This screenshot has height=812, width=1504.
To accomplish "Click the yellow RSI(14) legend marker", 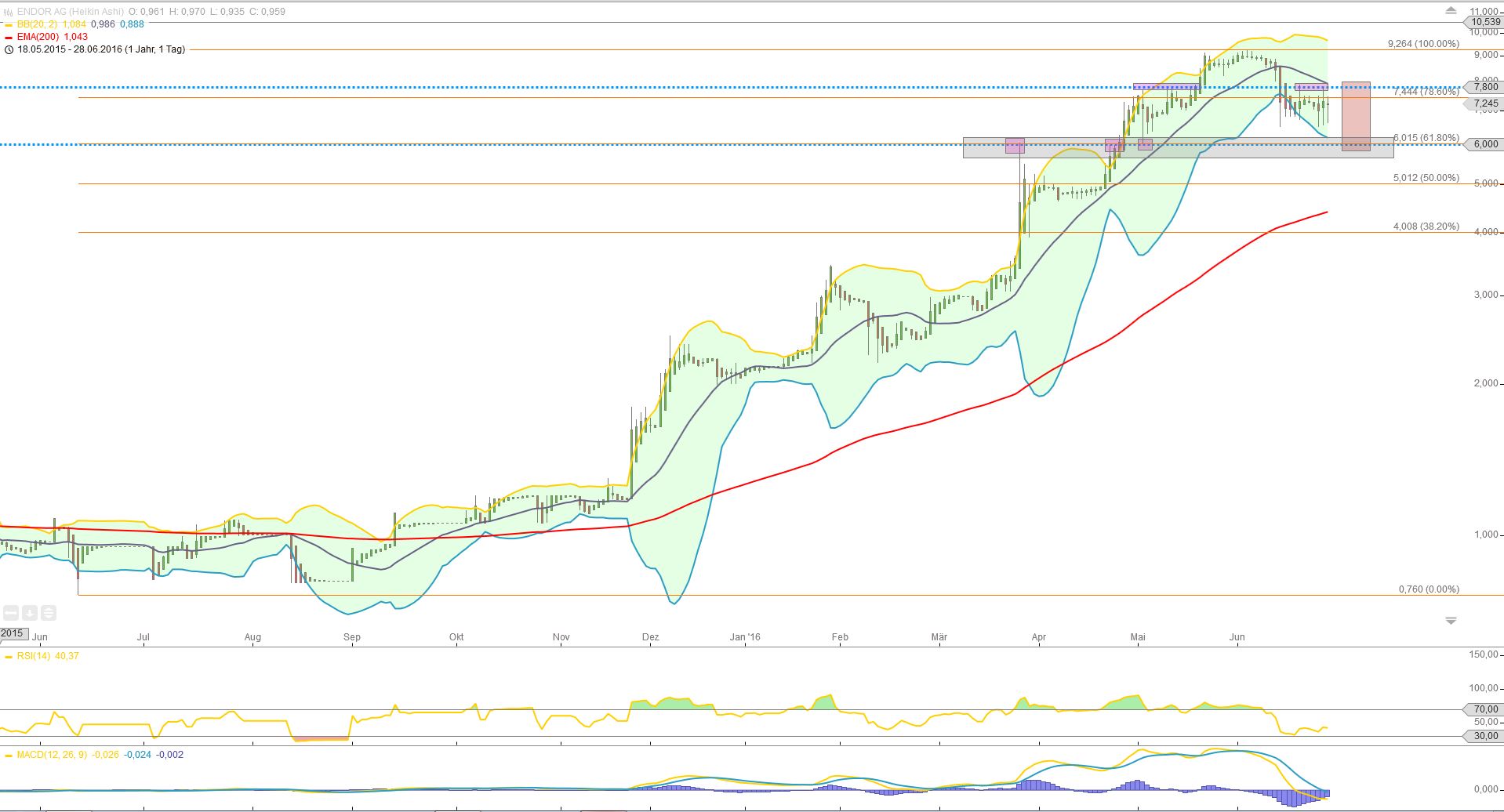I will tap(9, 656).
